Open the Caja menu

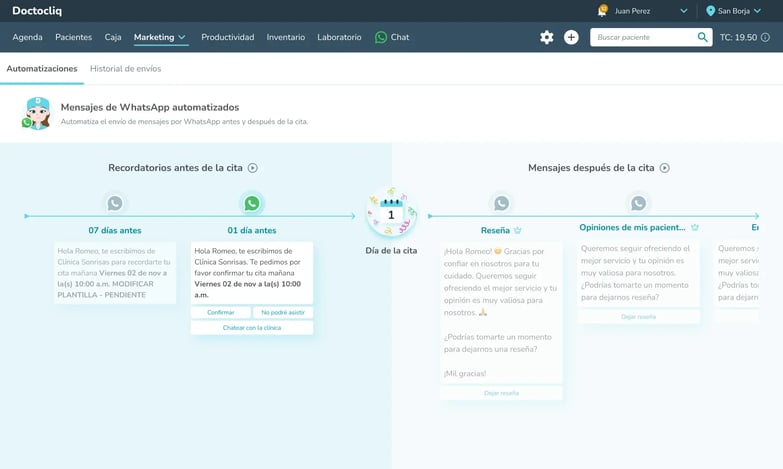click(113, 37)
